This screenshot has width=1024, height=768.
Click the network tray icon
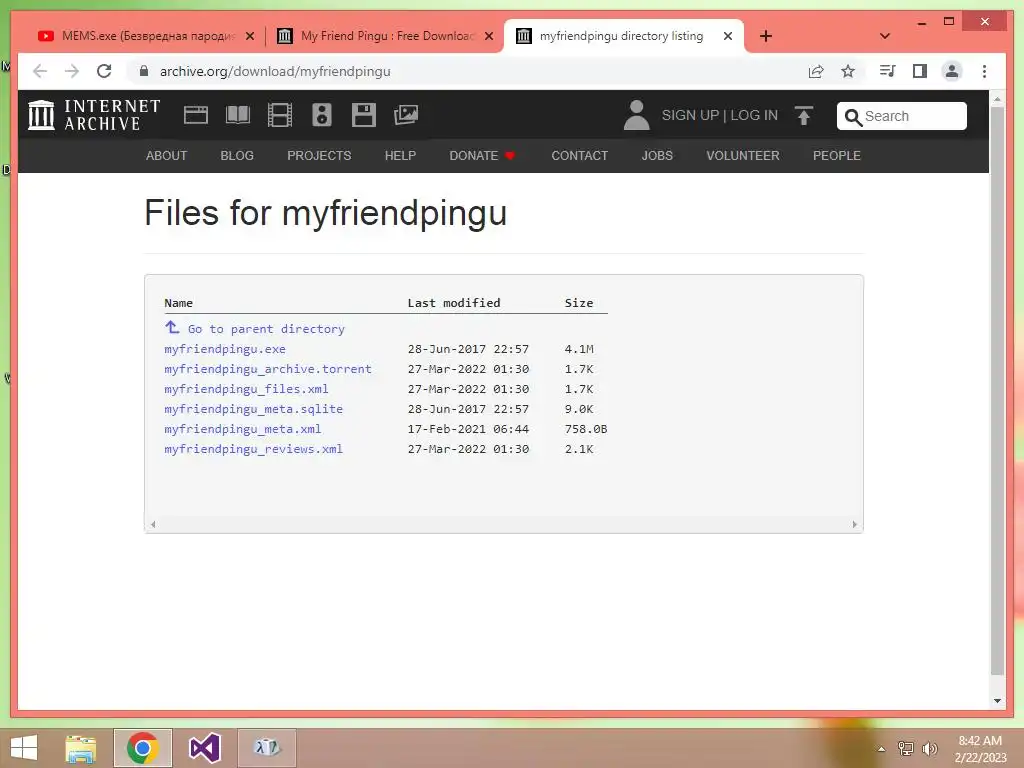[x=906, y=748]
